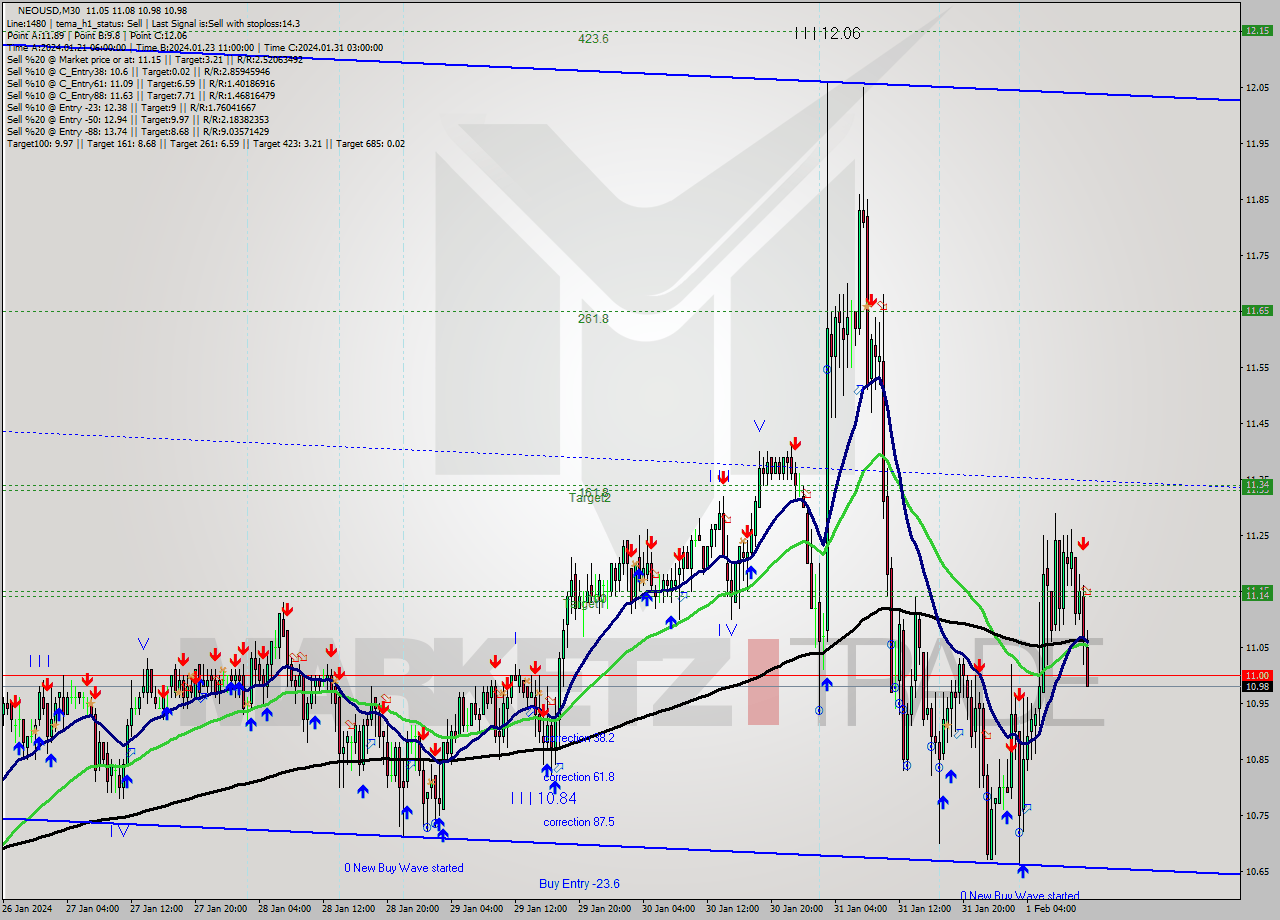Click the 'correction 61.8' label
This screenshot has height=920, width=1280.
click(579, 777)
